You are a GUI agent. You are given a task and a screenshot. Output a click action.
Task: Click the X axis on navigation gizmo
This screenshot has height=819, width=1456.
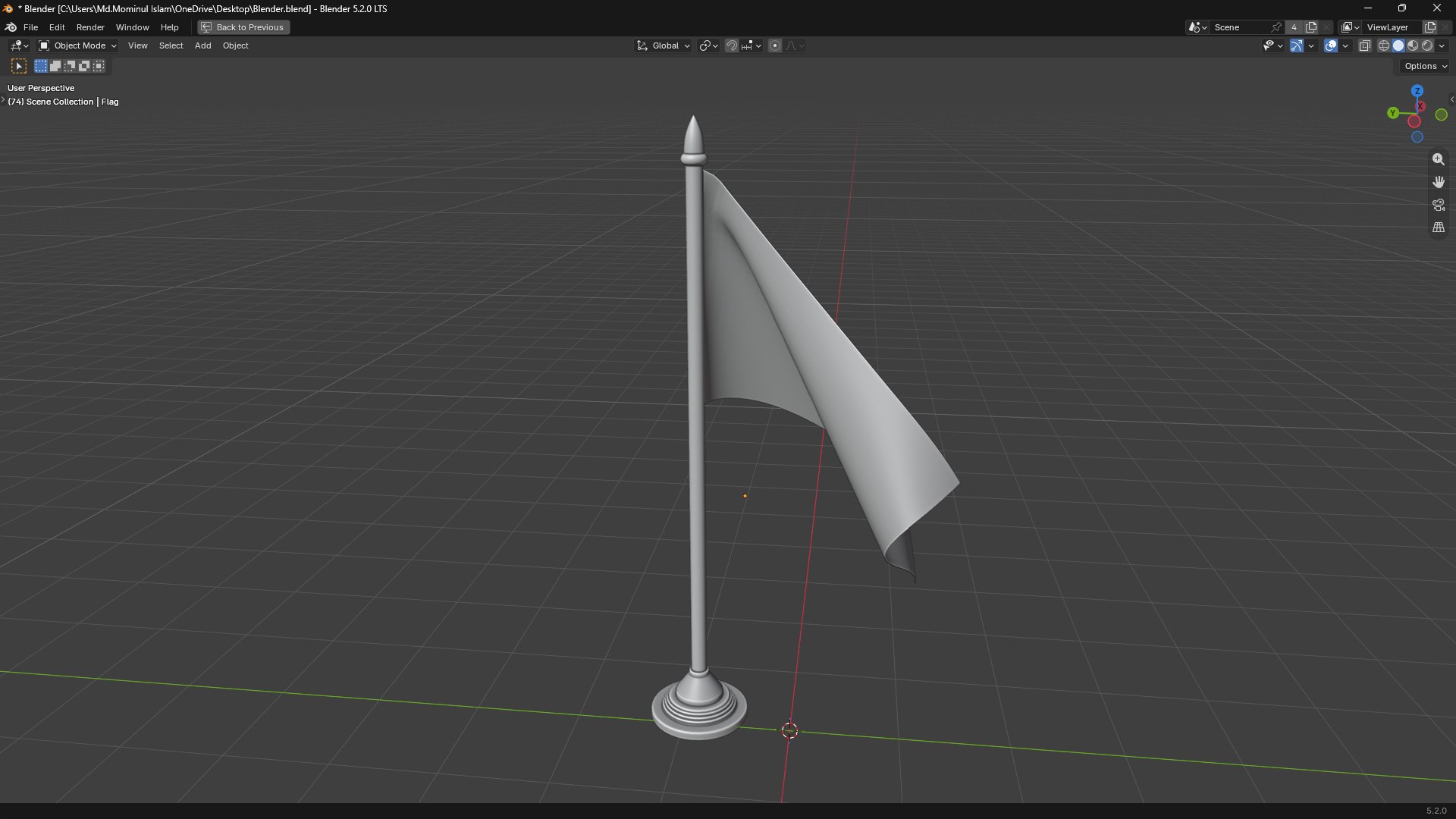pos(1421,106)
